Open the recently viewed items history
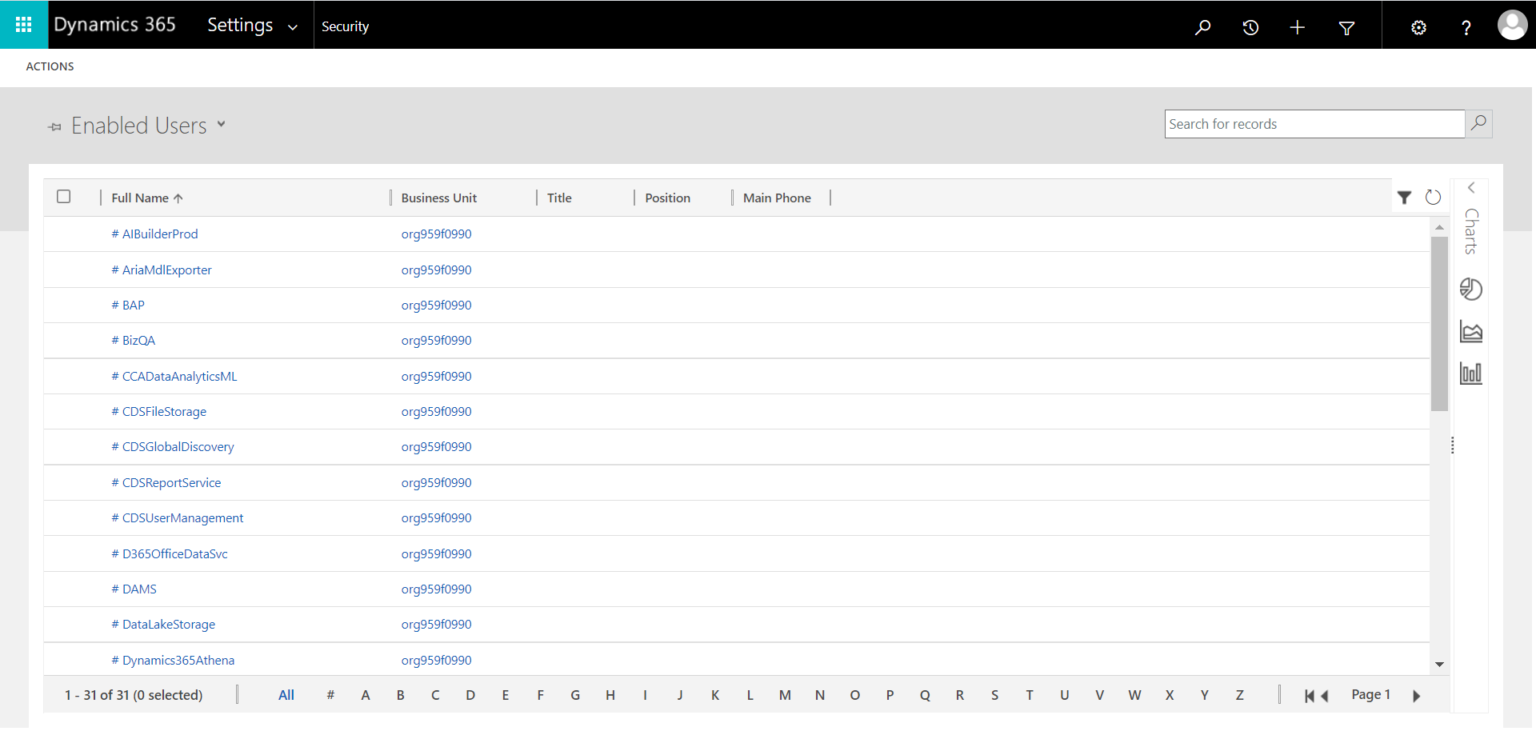Screen dimensions: 1536x731 pos(1249,25)
